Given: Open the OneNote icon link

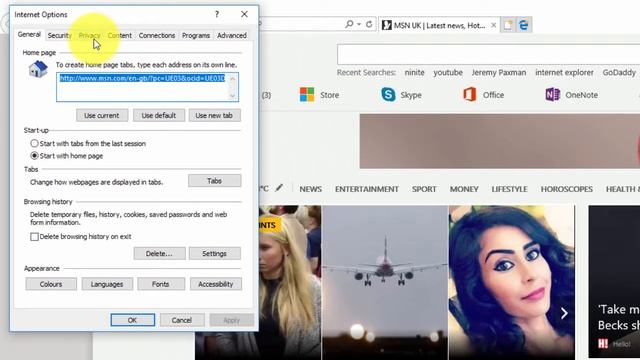Looking at the screenshot, I should (553, 95).
